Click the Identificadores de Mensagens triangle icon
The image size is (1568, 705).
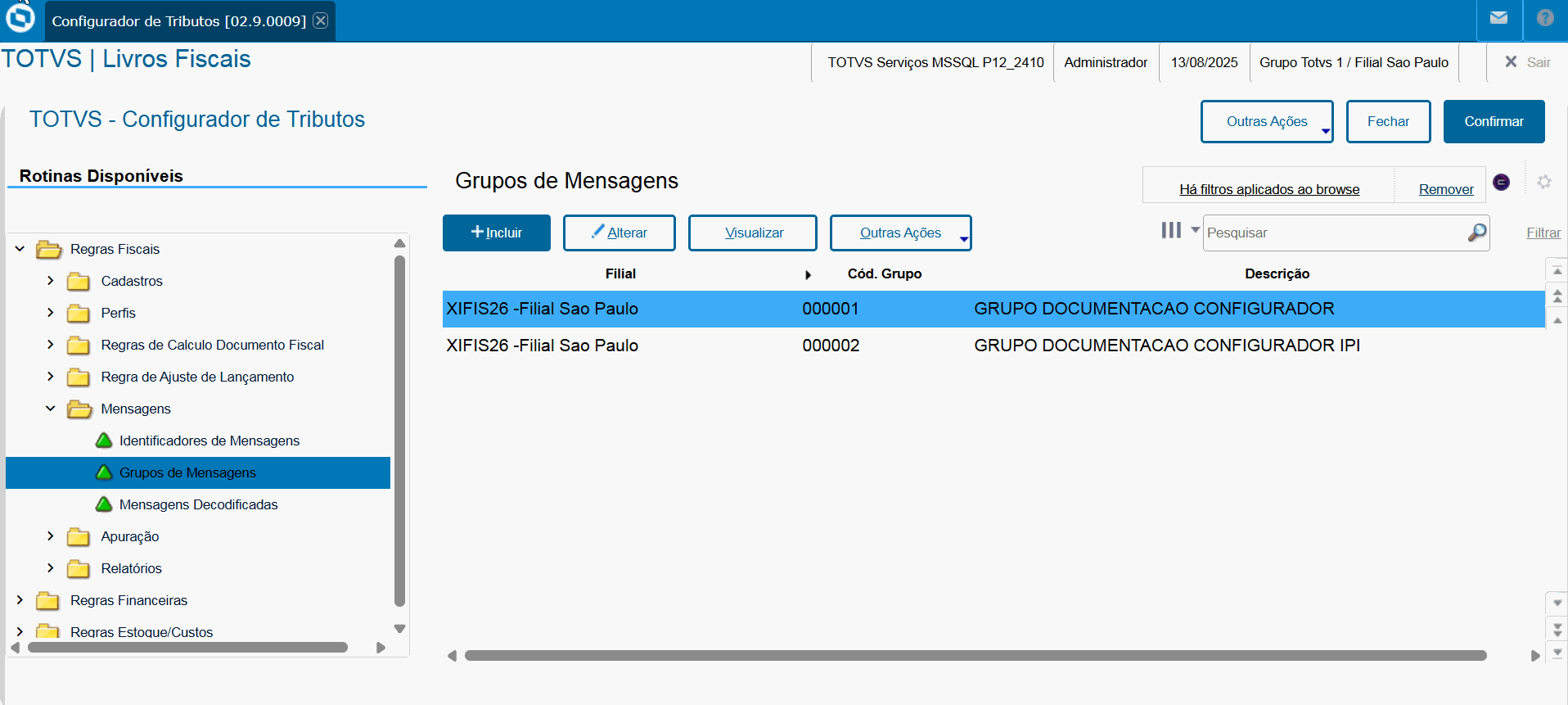click(104, 441)
